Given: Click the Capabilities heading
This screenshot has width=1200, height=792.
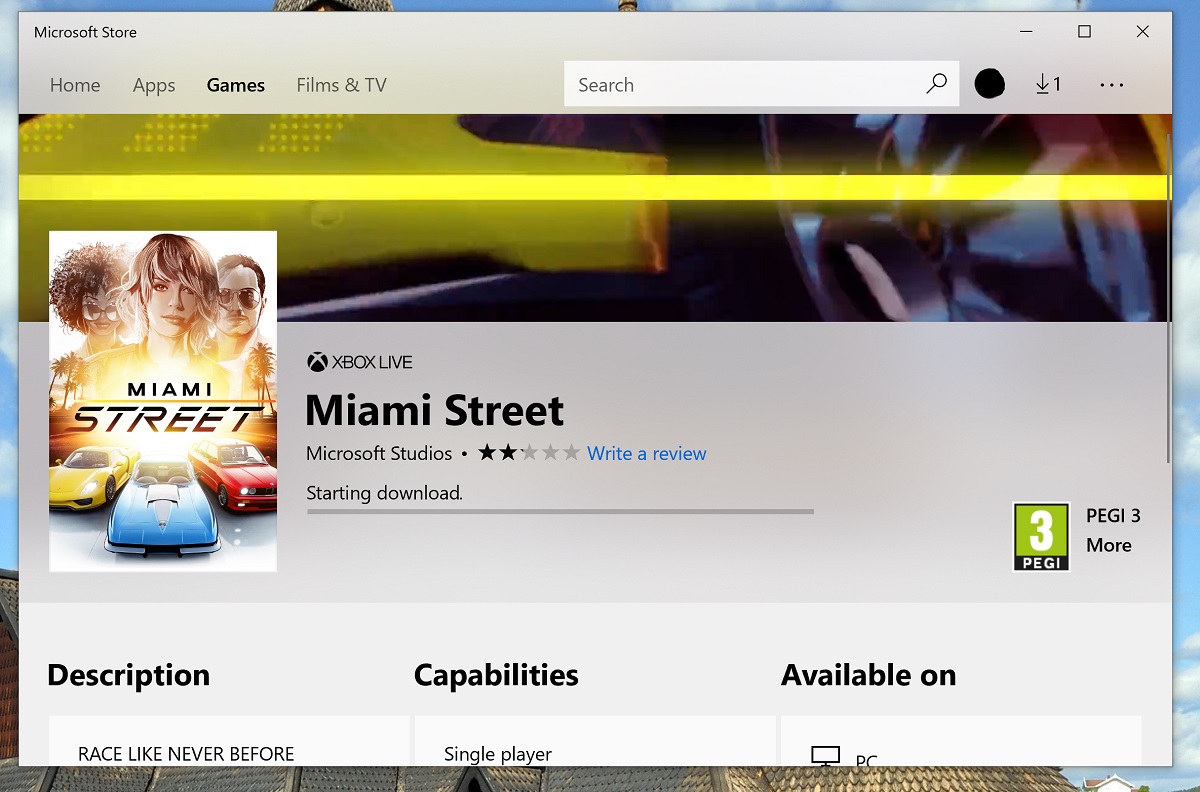Looking at the screenshot, I should 496,675.
